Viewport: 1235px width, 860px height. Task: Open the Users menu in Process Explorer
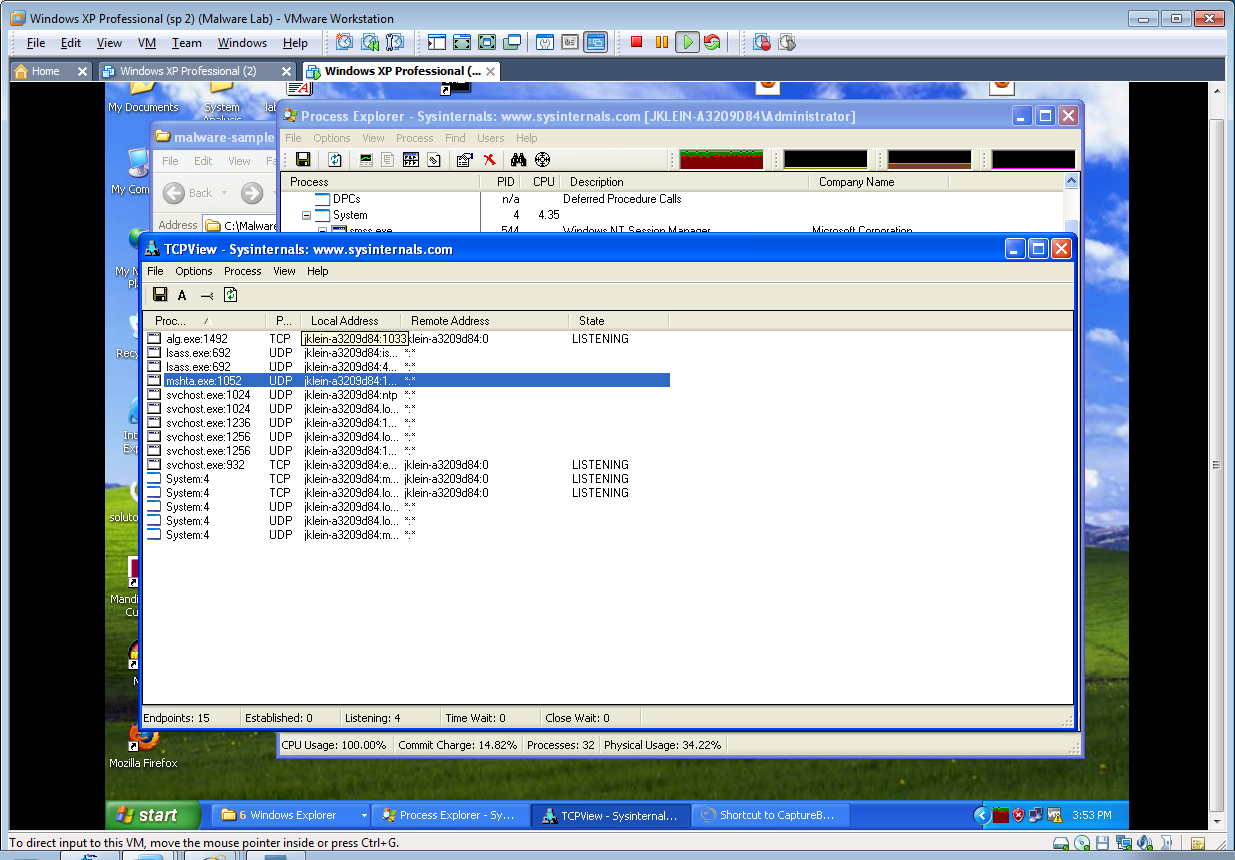(490, 138)
